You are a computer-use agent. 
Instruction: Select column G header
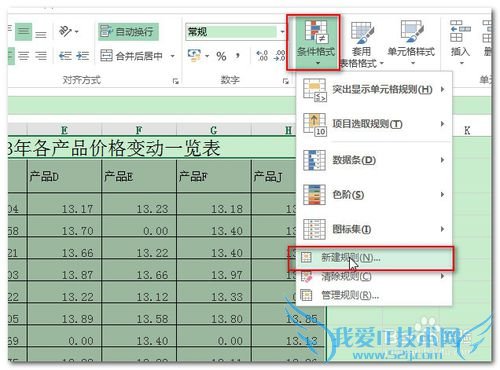coord(214,130)
